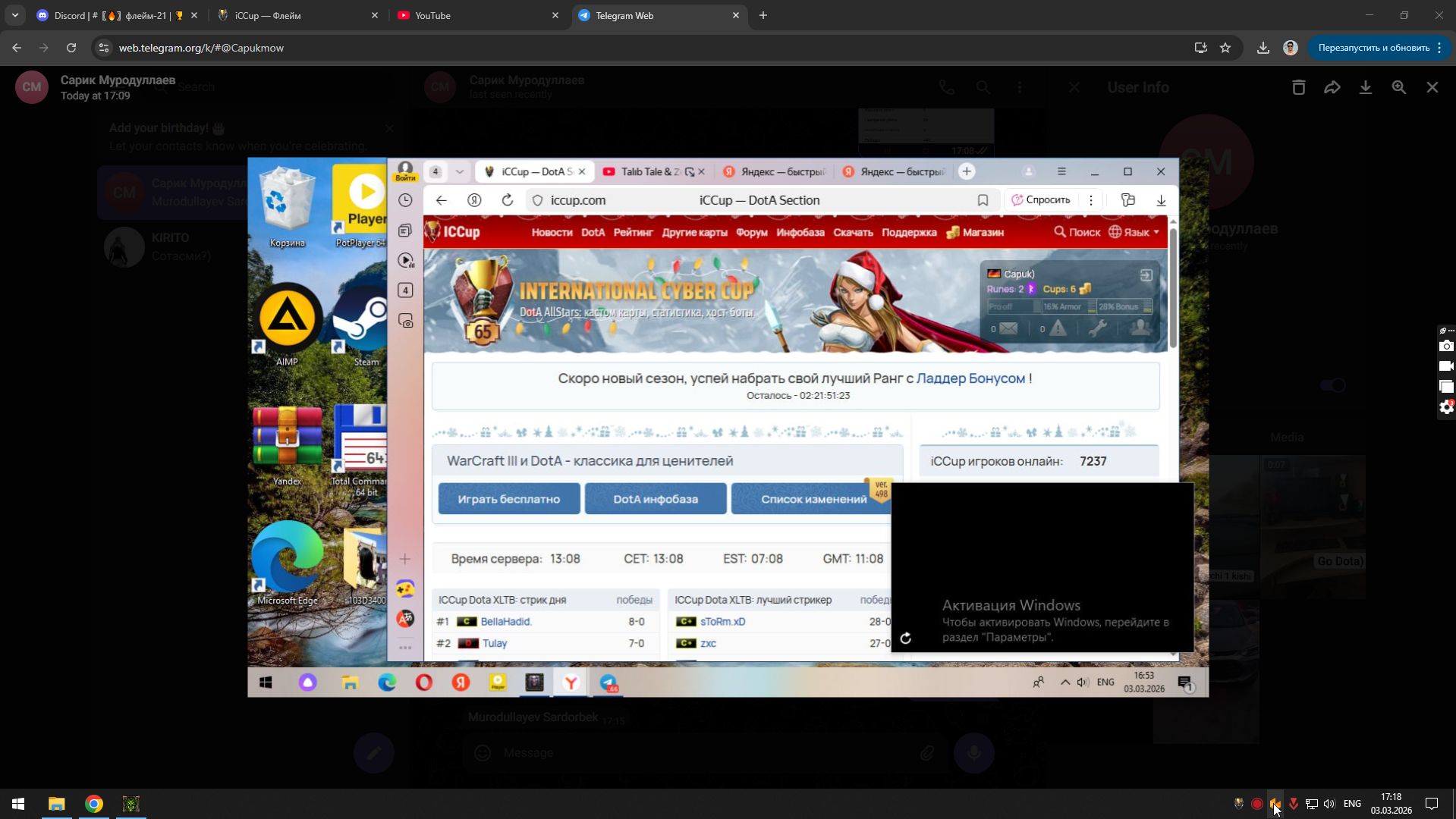Switch to the YouTube tab
This screenshot has height=819, width=1456.
[476, 15]
